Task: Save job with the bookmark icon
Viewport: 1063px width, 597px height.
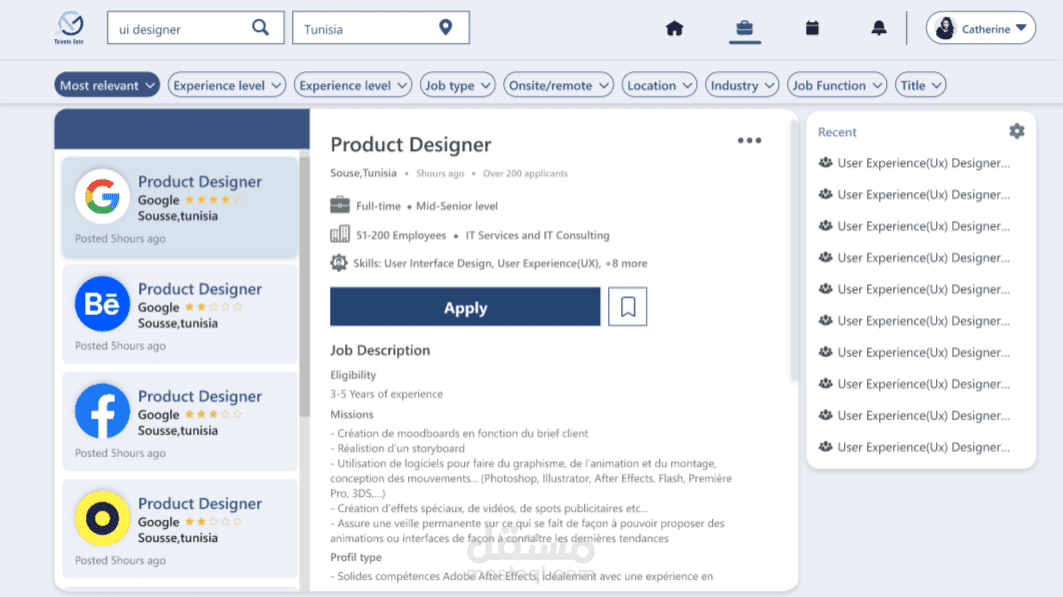Action: pos(628,307)
